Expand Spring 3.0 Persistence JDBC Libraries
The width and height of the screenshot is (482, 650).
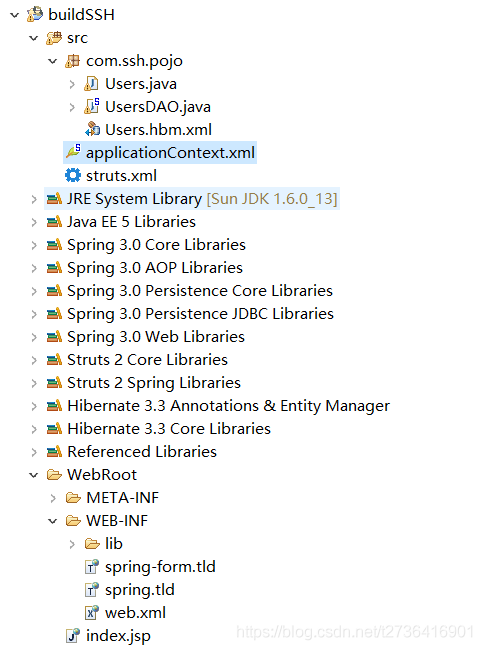(x=34, y=314)
